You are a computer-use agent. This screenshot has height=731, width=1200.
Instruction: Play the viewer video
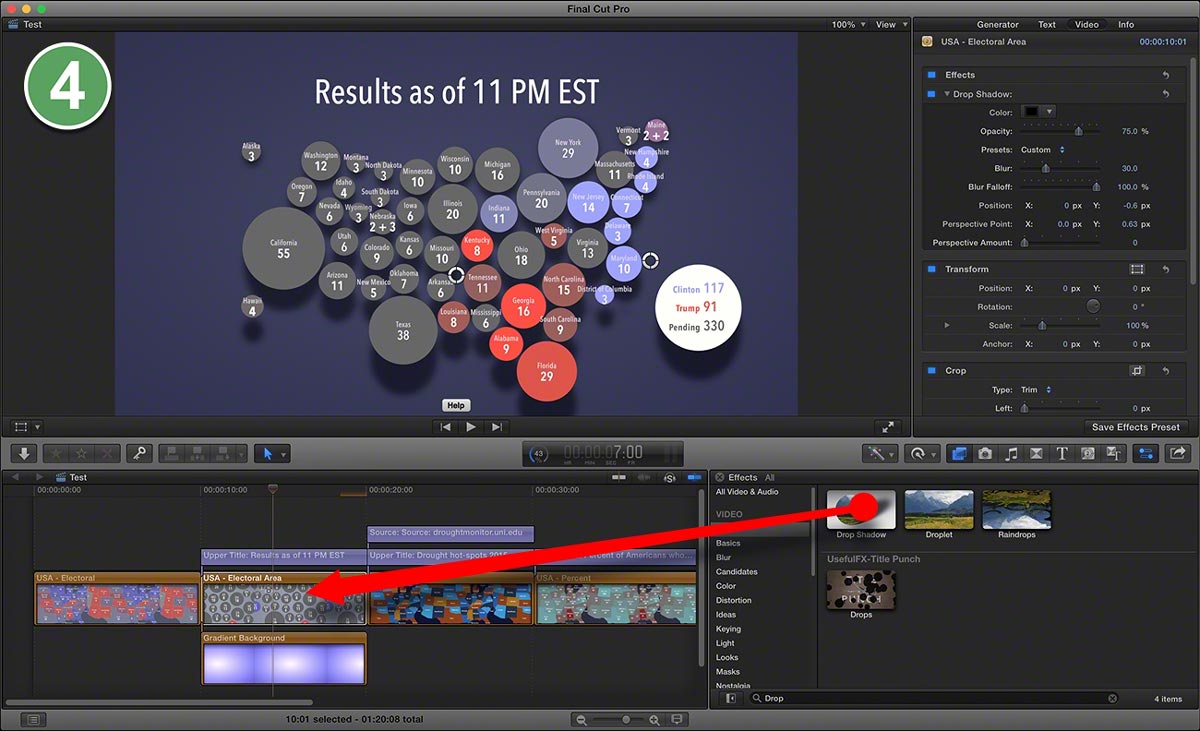pyautogui.click(x=471, y=427)
